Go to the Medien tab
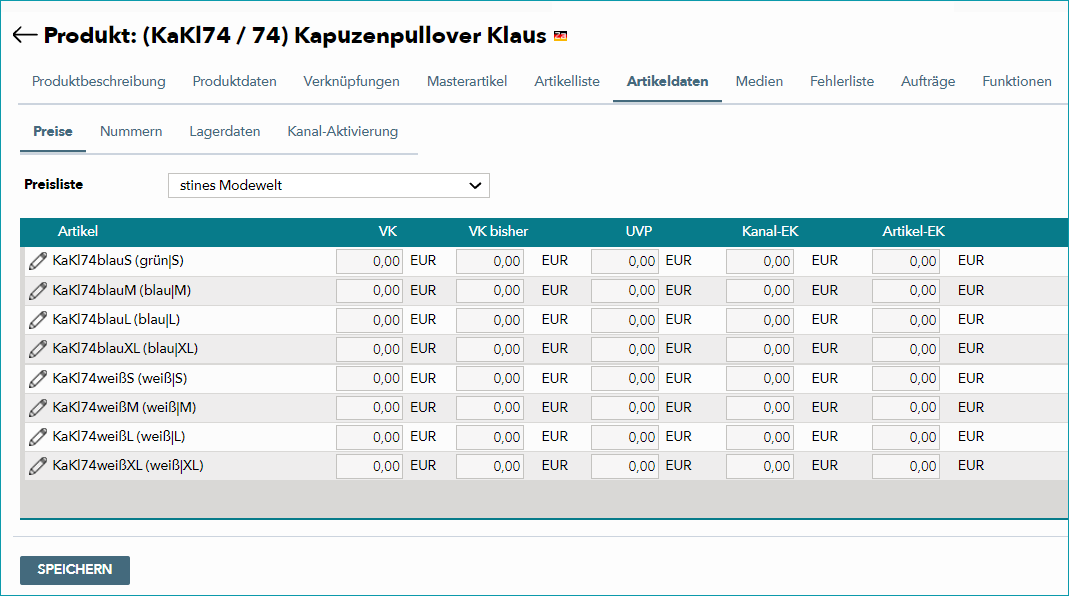Viewport: 1069px width, 596px height. click(759, 81)
